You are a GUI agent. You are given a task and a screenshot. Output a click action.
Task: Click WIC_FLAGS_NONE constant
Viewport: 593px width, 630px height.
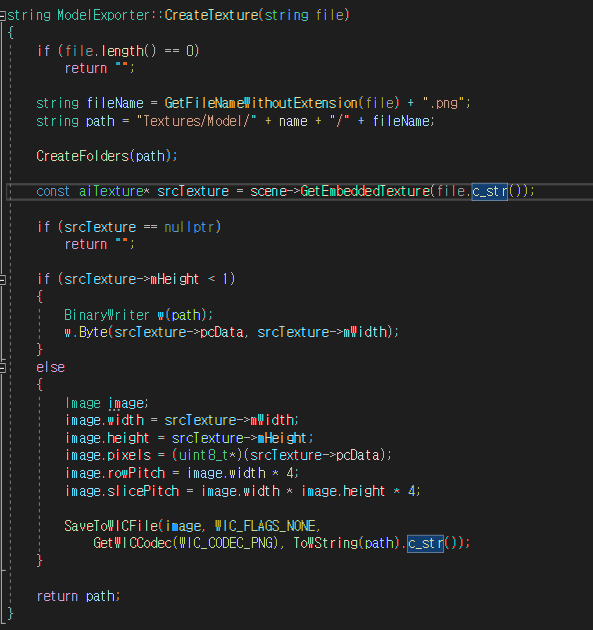pos(265,526)
